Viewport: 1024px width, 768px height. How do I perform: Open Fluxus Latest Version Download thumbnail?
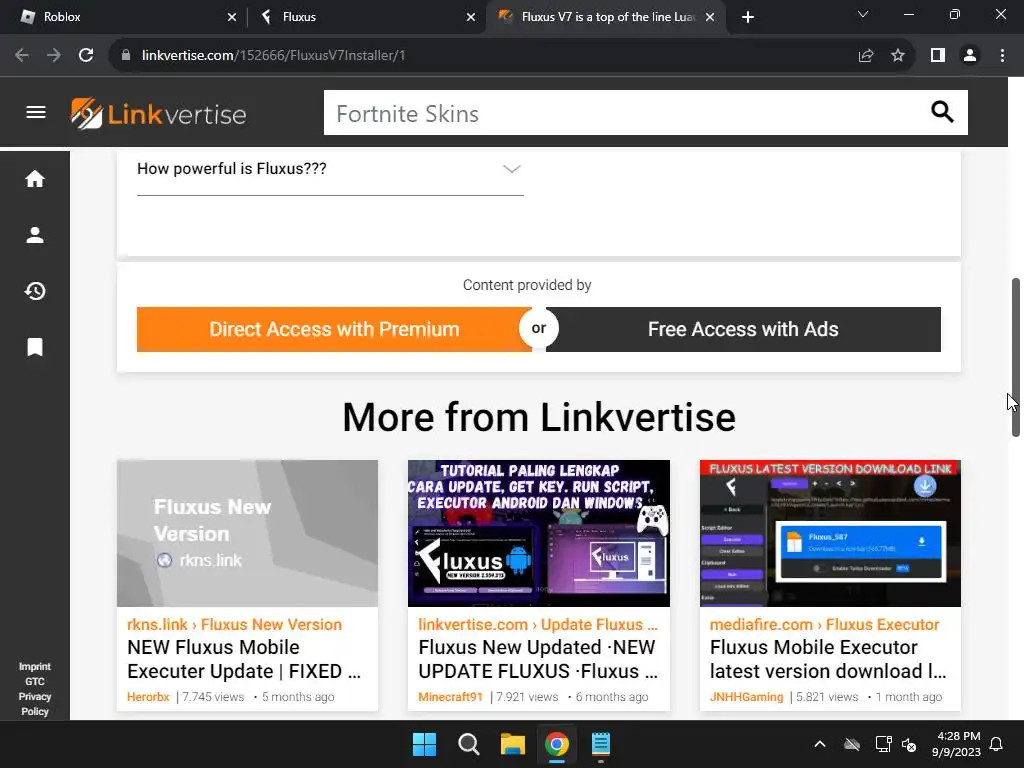[830, 534]
